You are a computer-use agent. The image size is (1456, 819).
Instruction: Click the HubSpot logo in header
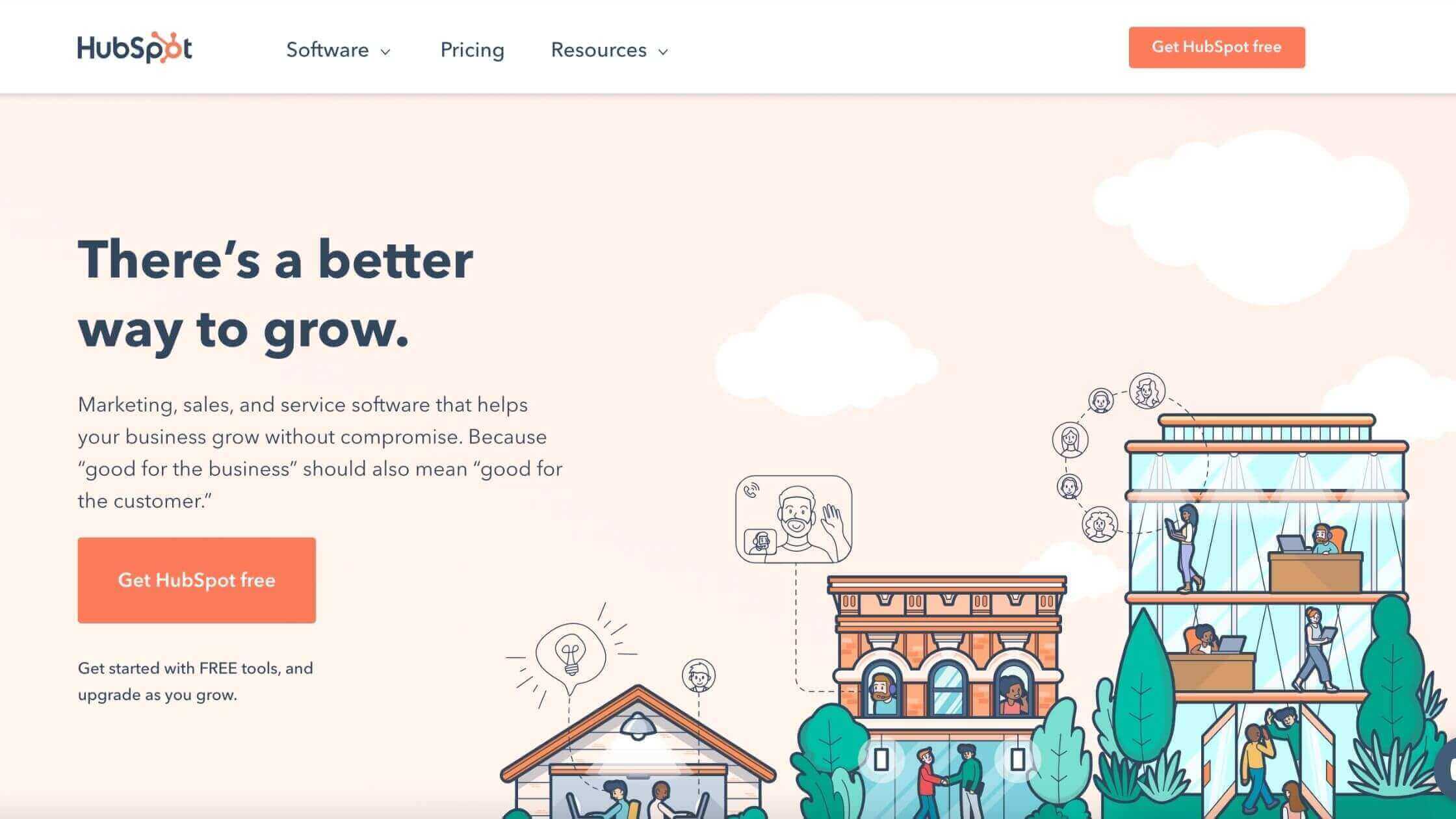(x=135, y=47)
